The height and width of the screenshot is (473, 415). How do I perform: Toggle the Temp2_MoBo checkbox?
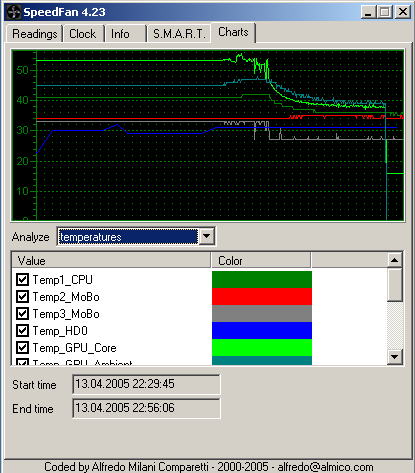tap(22, 296)
